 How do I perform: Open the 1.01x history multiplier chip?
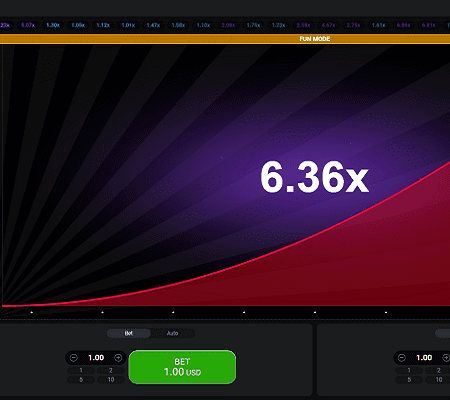click(128, 25)
